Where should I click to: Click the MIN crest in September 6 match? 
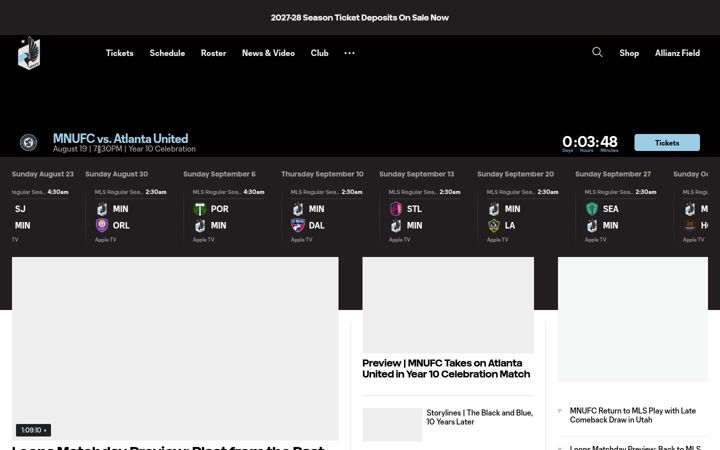point(200,225)
